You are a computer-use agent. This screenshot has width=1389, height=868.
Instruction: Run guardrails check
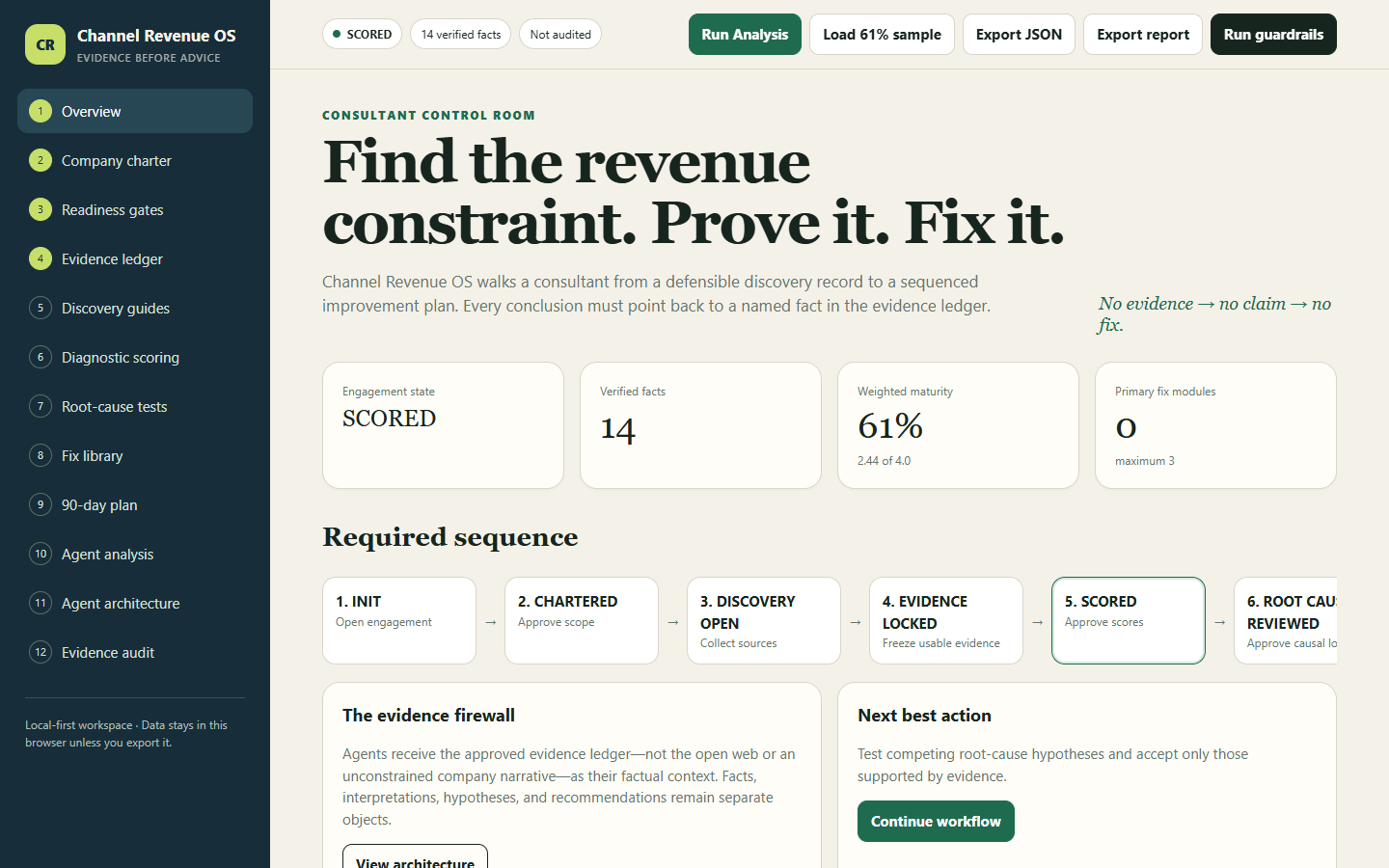(1273, 34)
